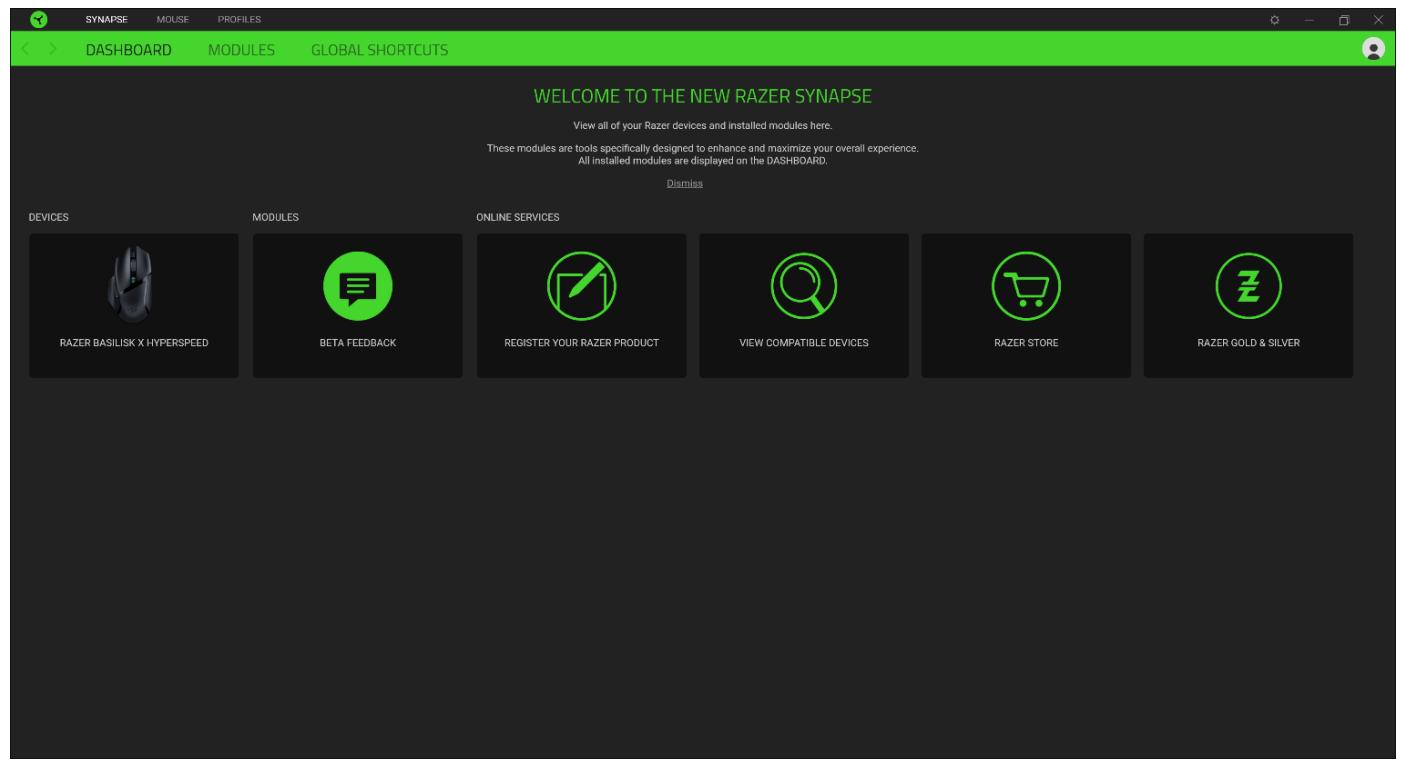Open the user account avatar

point(1374,49)
